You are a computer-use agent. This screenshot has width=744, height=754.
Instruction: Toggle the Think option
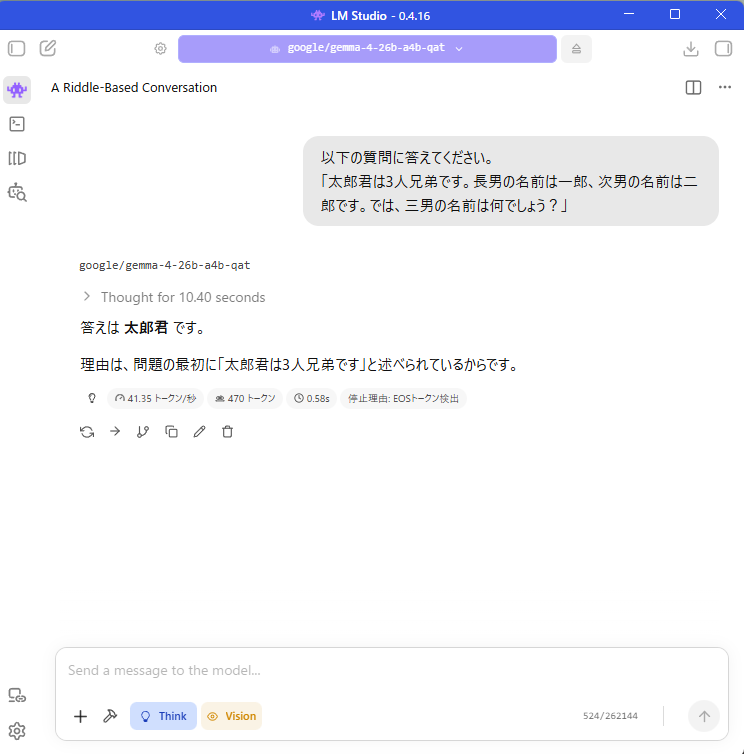(x=164, y=716)
